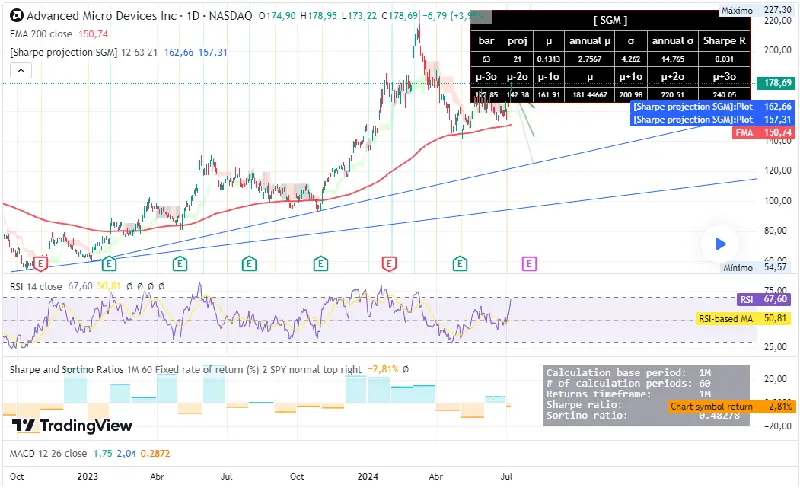Click the MACD 12 26 close legend

[50, 453]
